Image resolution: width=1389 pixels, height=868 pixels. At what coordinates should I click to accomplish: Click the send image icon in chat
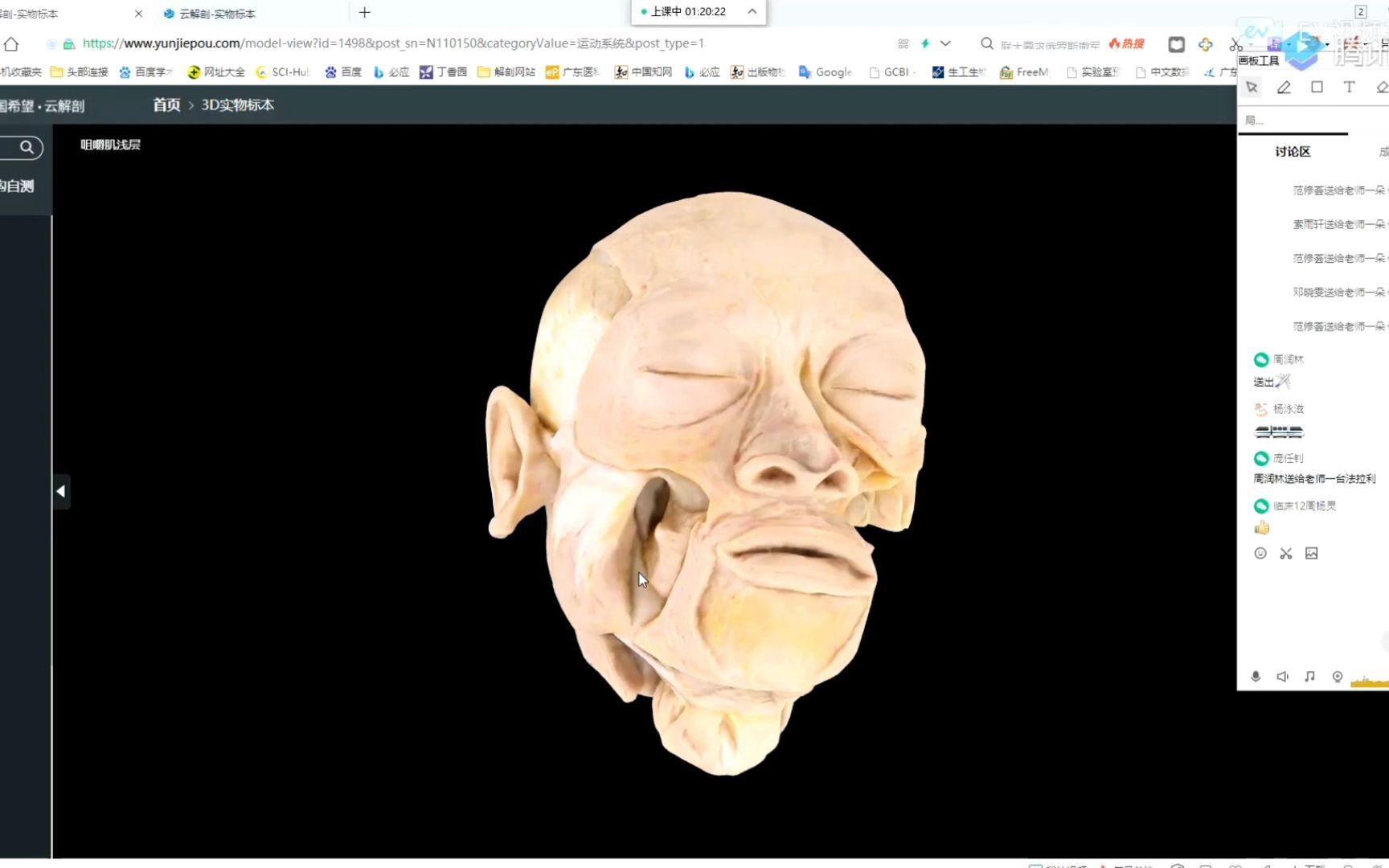tap(1312, 553)
